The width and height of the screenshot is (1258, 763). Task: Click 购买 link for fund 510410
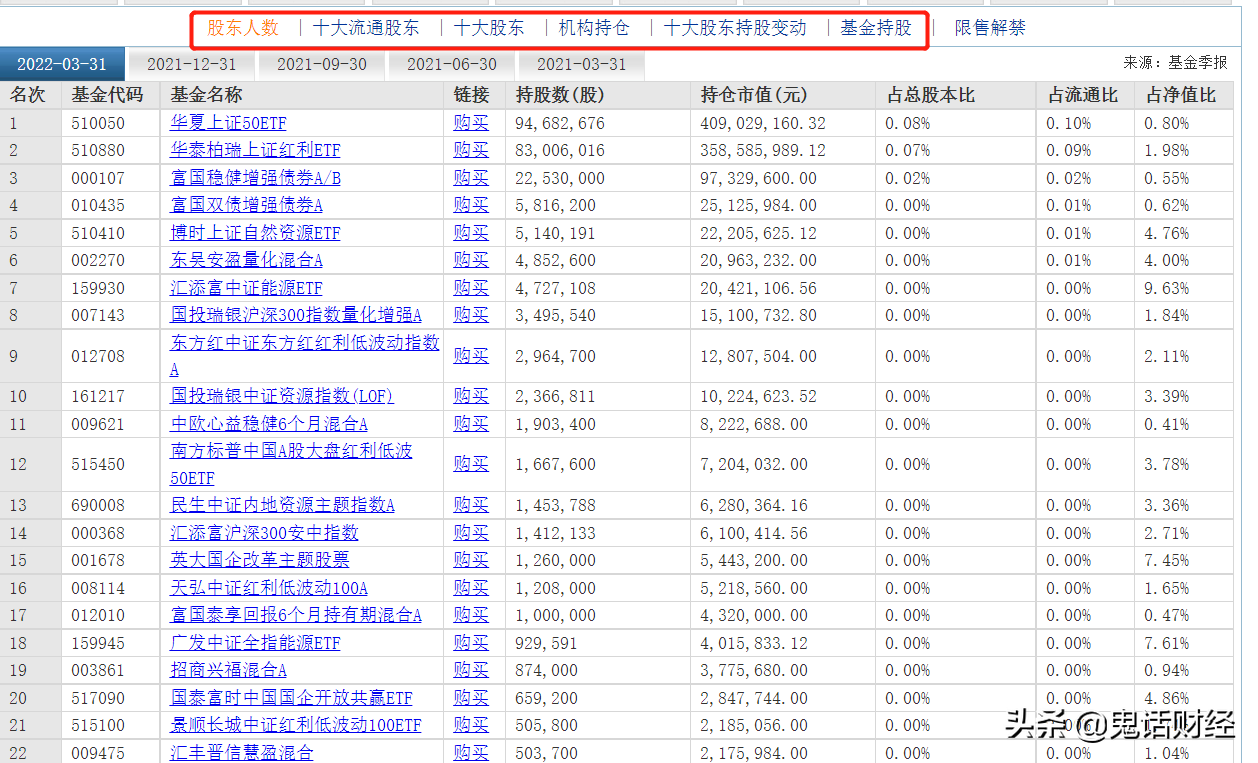(x=471, y=233)
